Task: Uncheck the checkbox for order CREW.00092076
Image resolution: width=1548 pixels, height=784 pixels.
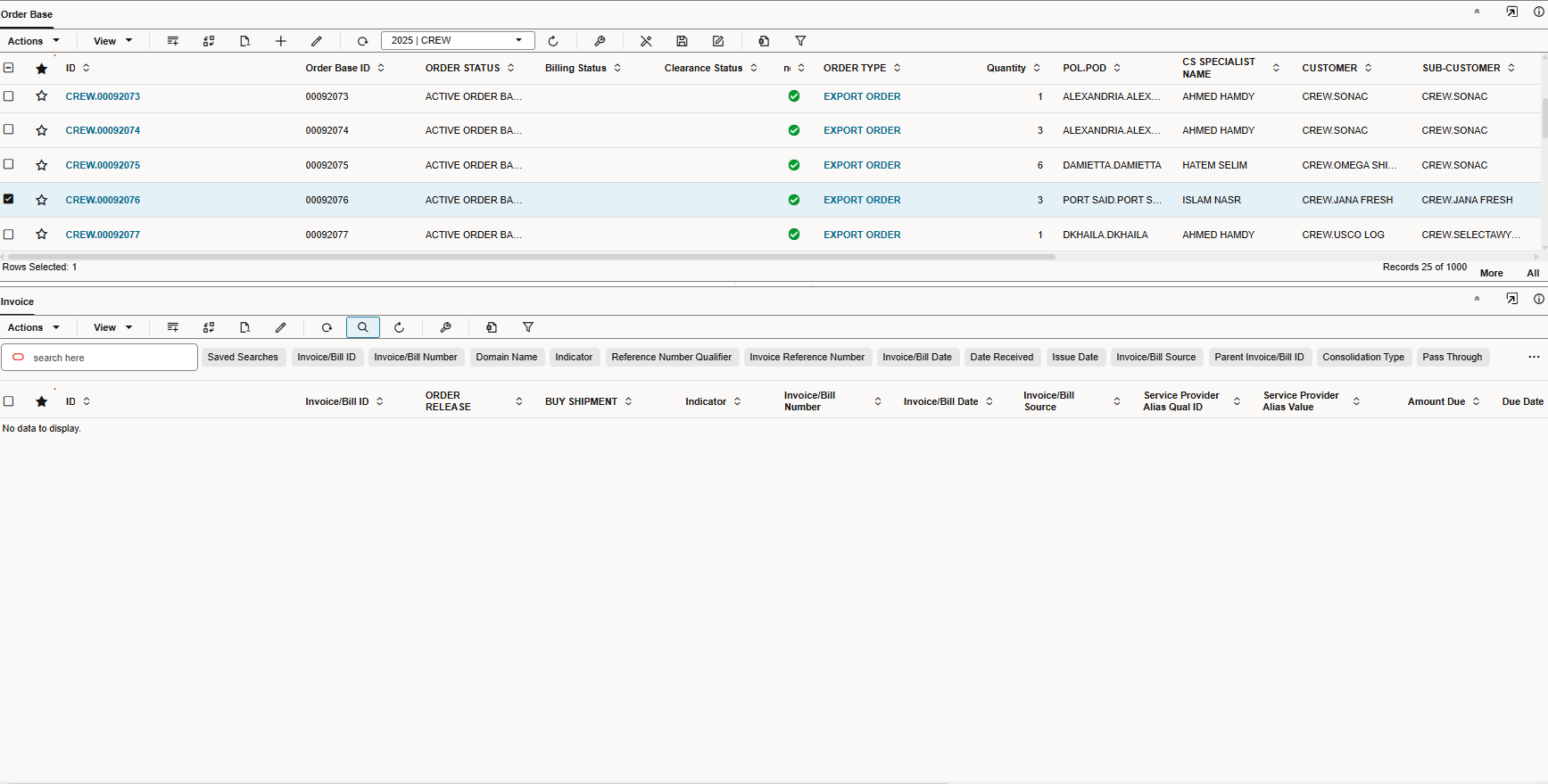Action: [9, 199]
